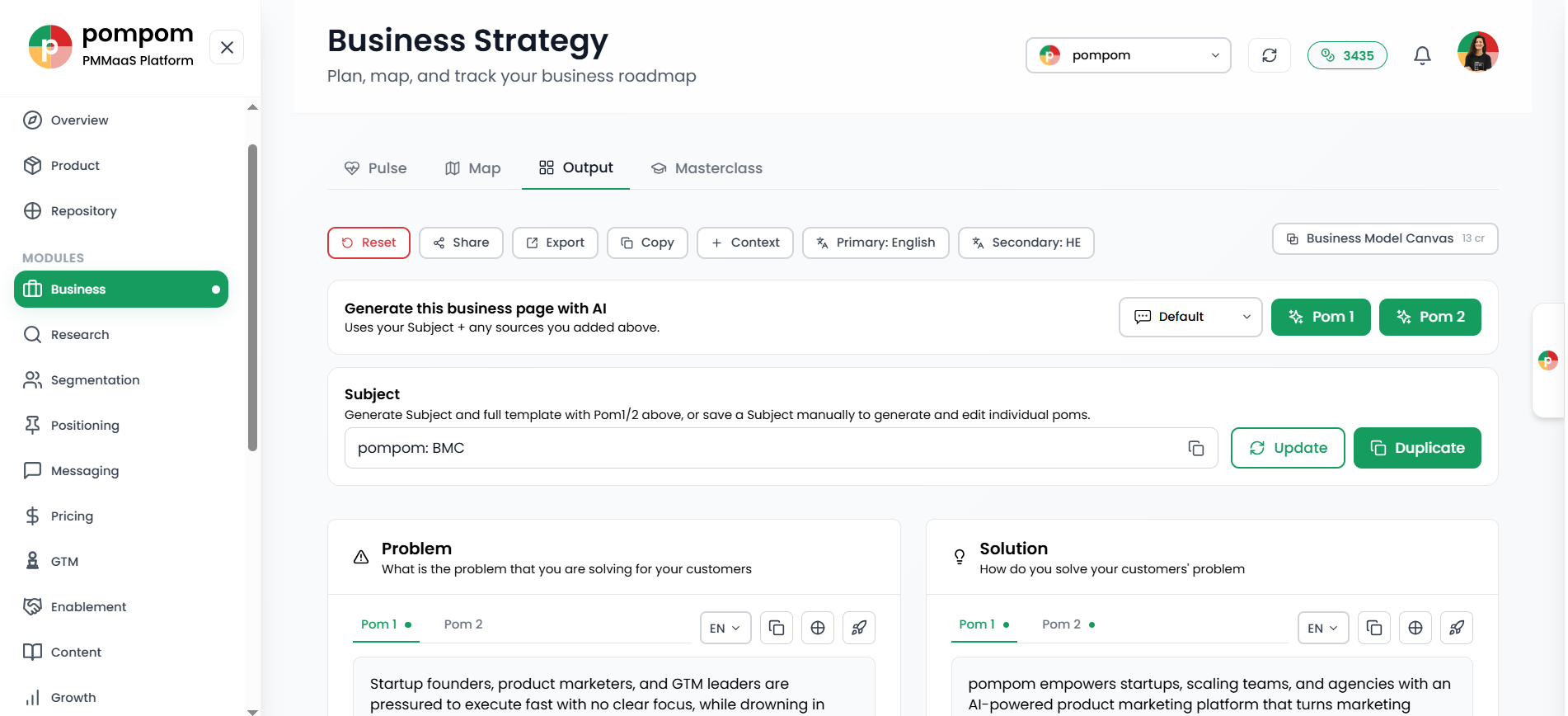The image size is (1568, 716).
Task: Switch to the Map tab
Action: 473,168
